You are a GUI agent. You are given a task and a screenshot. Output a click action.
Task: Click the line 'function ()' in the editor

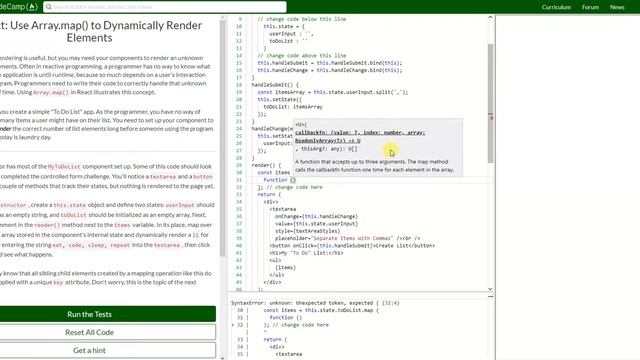(280, 180)
